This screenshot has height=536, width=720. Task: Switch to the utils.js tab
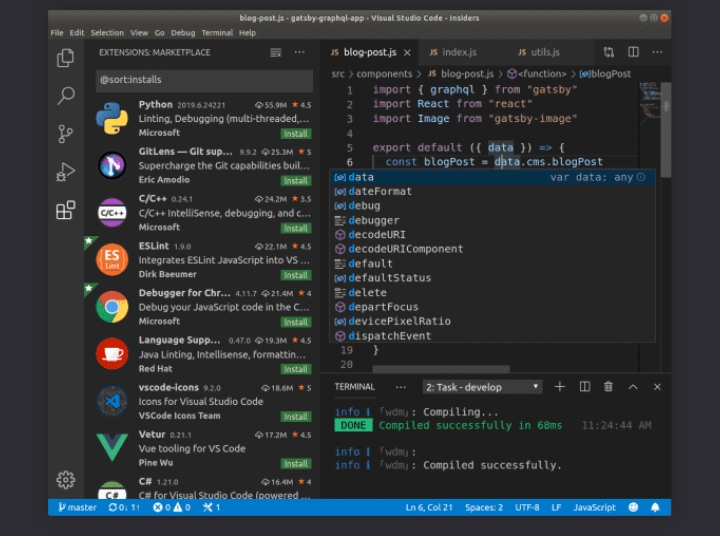pos(549,52)
